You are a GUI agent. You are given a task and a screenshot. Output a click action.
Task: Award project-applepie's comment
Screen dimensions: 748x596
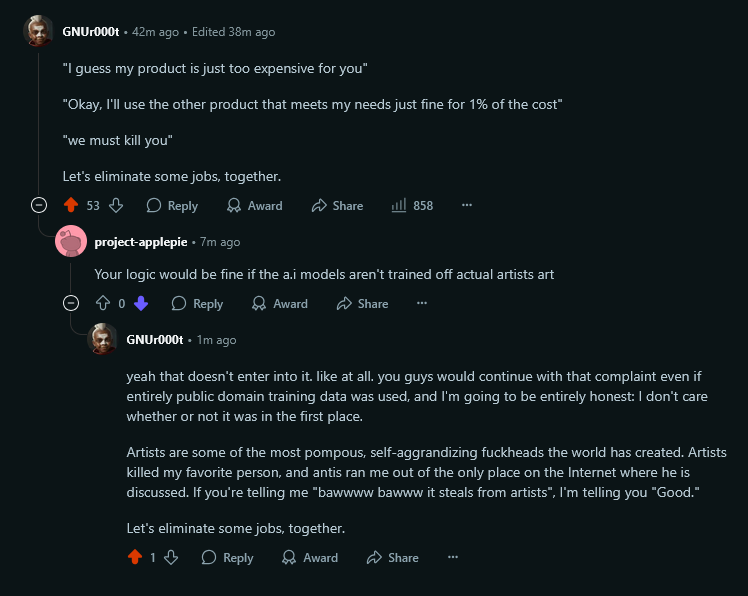coord(279,303)
